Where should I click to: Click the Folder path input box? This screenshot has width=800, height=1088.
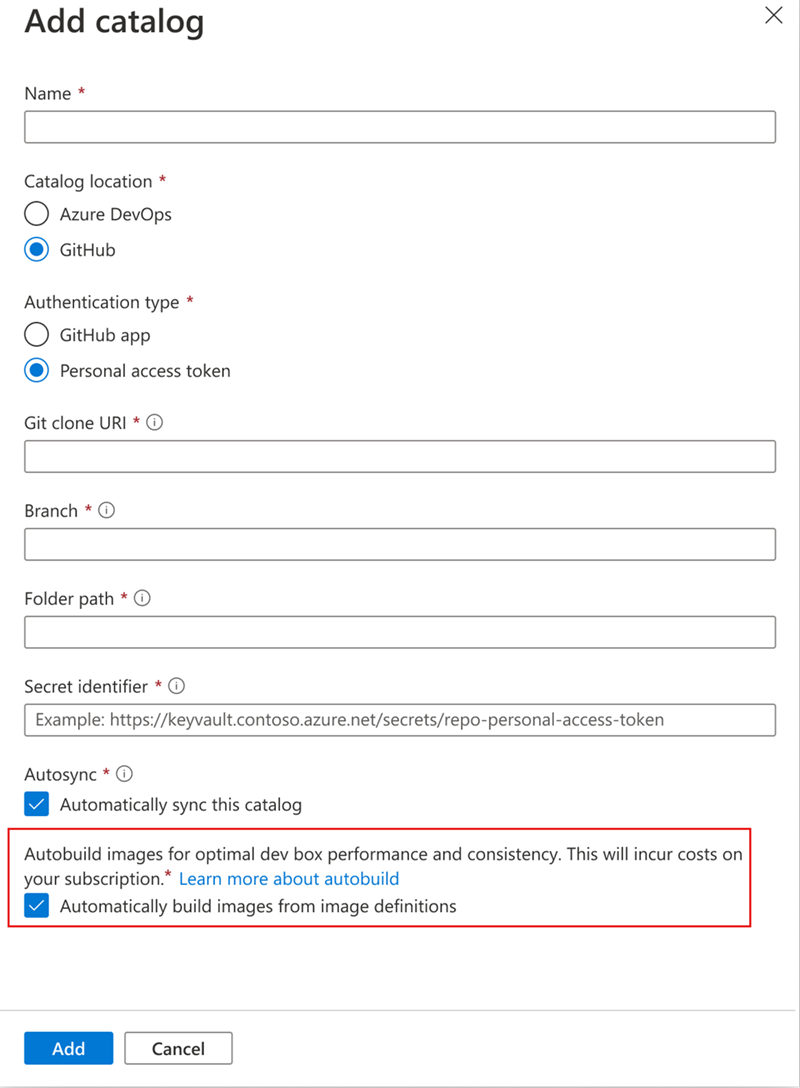pos(400,632)
